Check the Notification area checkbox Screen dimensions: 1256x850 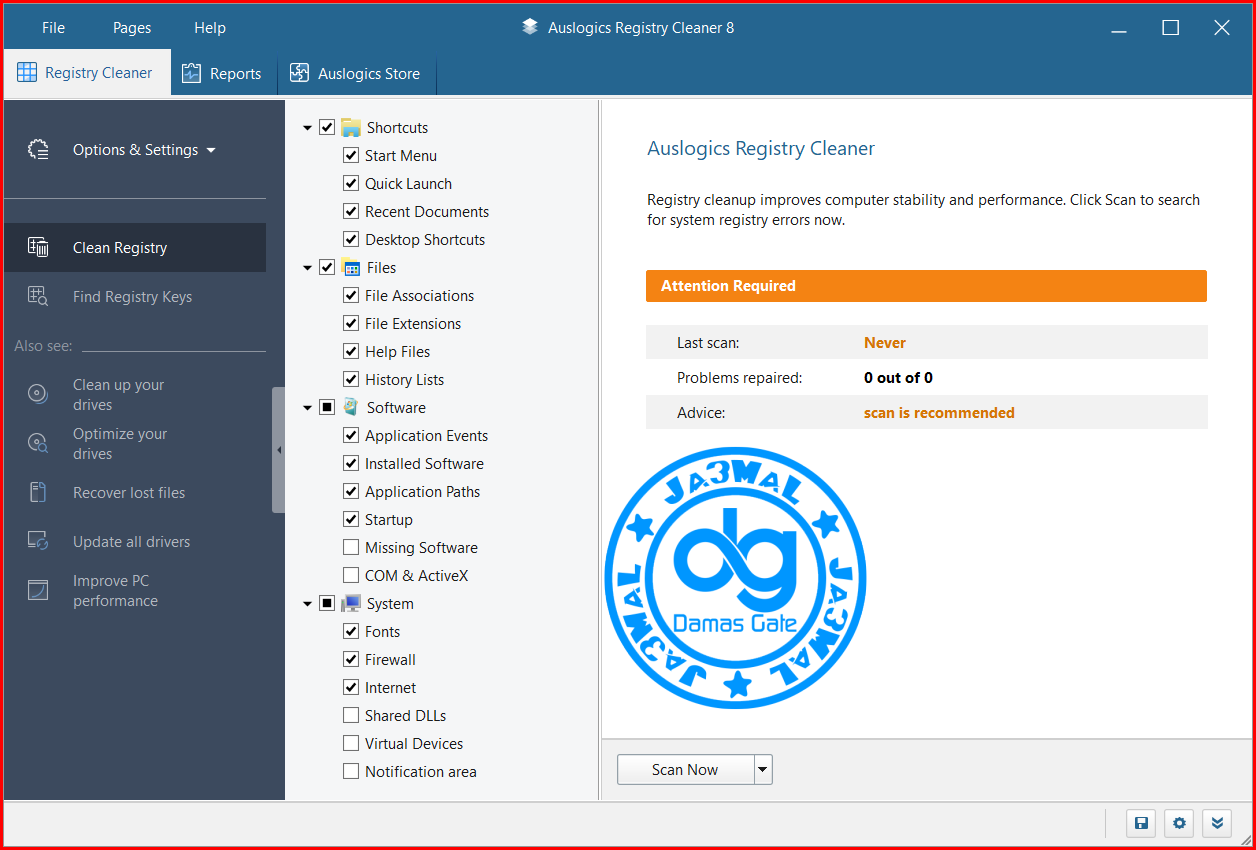tap(351, 771)
